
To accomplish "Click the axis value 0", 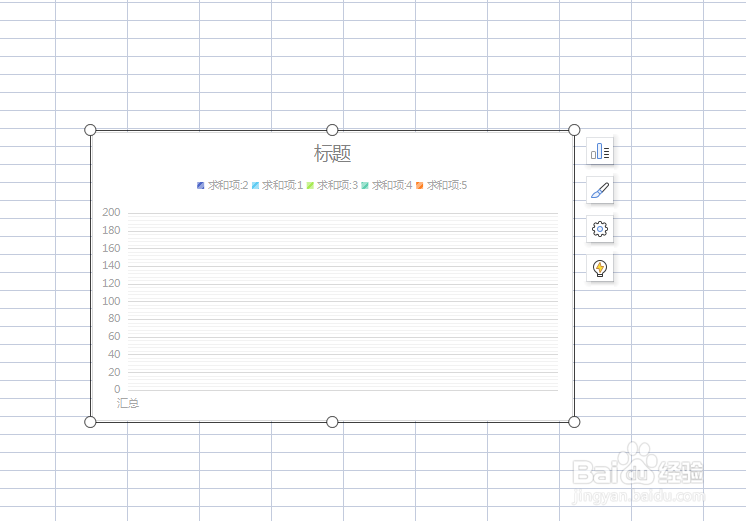I will point(117,389).
